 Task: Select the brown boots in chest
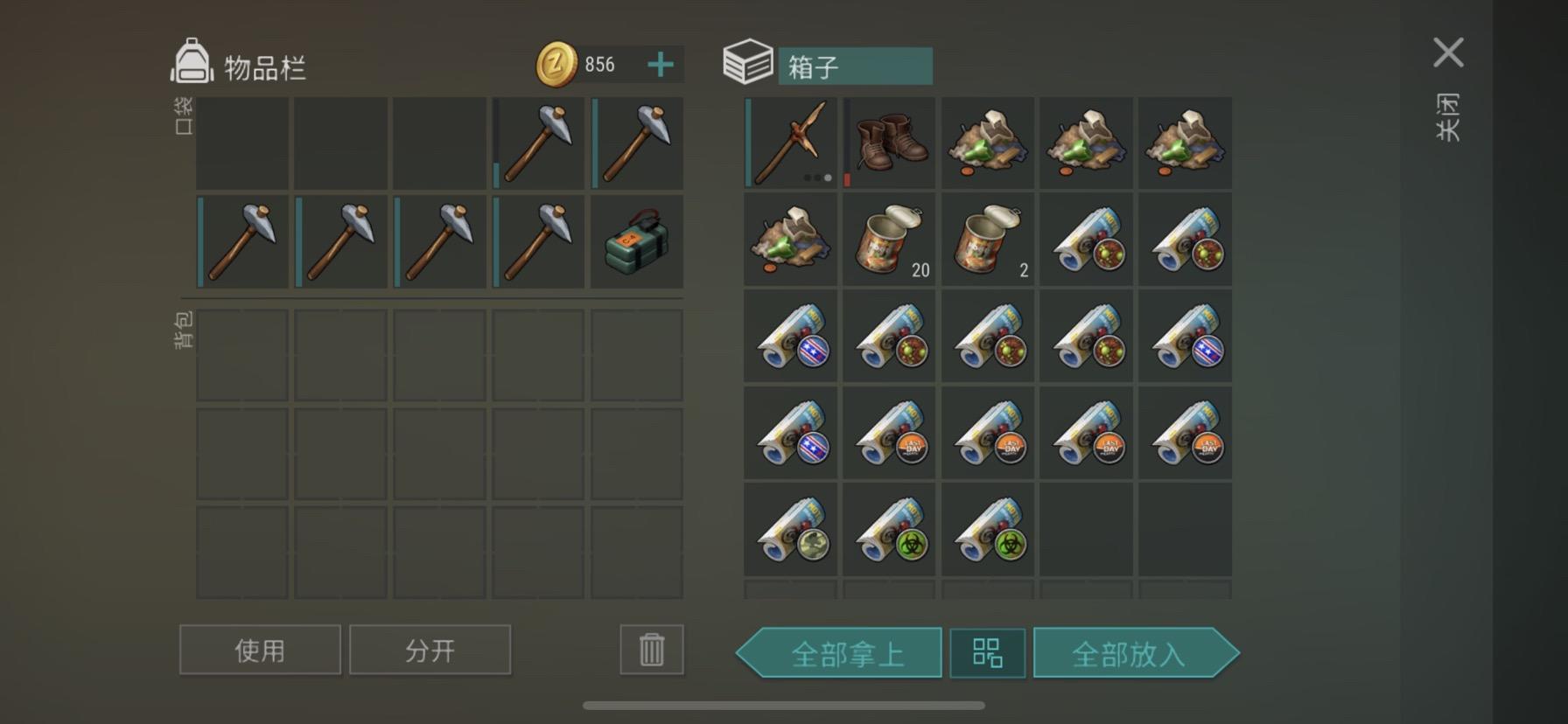pyautogui.click(x=889, y=143)
